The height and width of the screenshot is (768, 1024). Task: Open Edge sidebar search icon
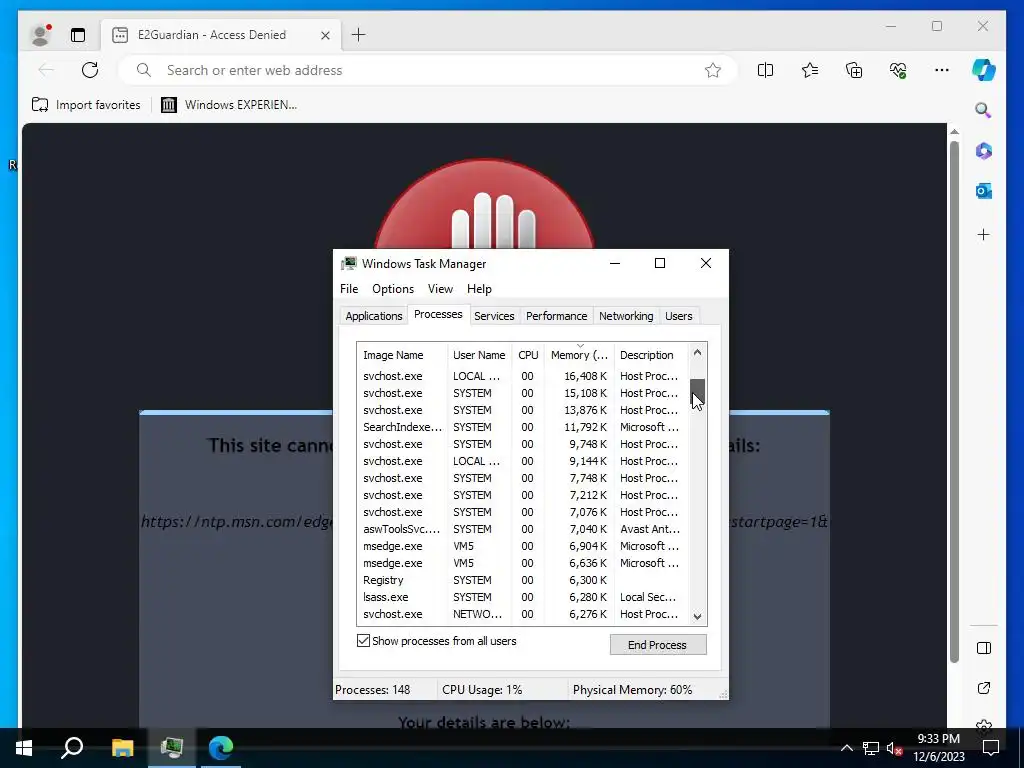984,110
